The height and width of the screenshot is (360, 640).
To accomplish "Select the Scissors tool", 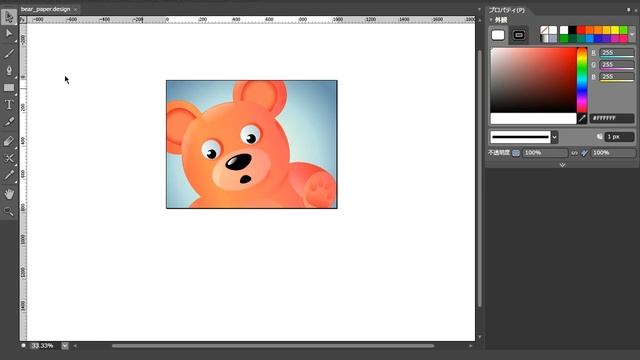I will [9, 158].
